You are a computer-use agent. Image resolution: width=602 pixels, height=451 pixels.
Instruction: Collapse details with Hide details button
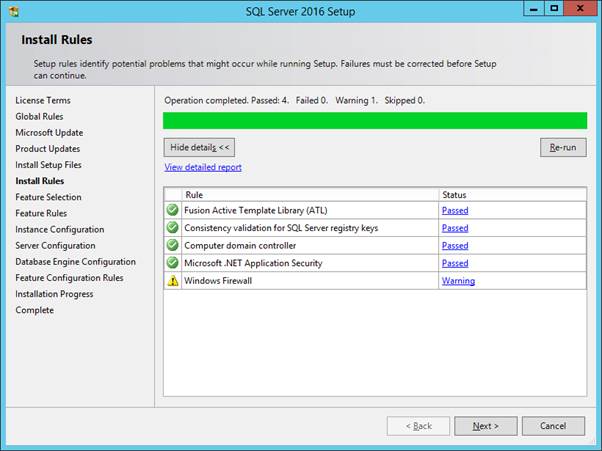click(x=199, y=147)
